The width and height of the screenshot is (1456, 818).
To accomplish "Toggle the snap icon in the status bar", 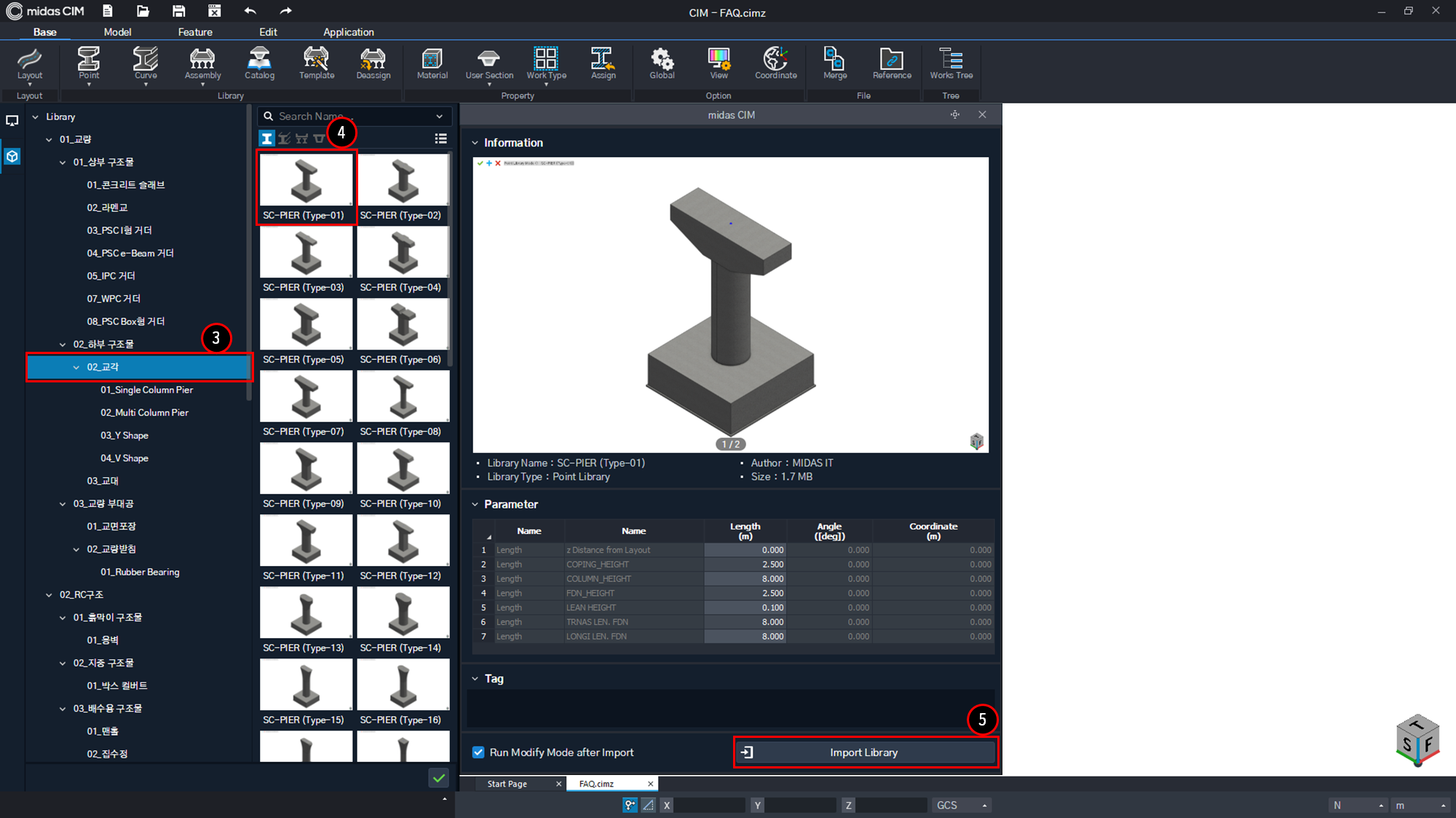I will coord(629,805).
